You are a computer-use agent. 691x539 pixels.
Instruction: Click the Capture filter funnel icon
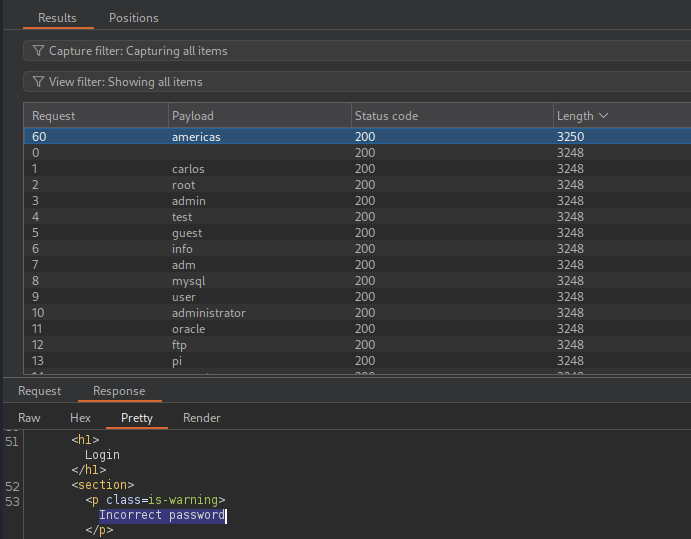(38, 51)
